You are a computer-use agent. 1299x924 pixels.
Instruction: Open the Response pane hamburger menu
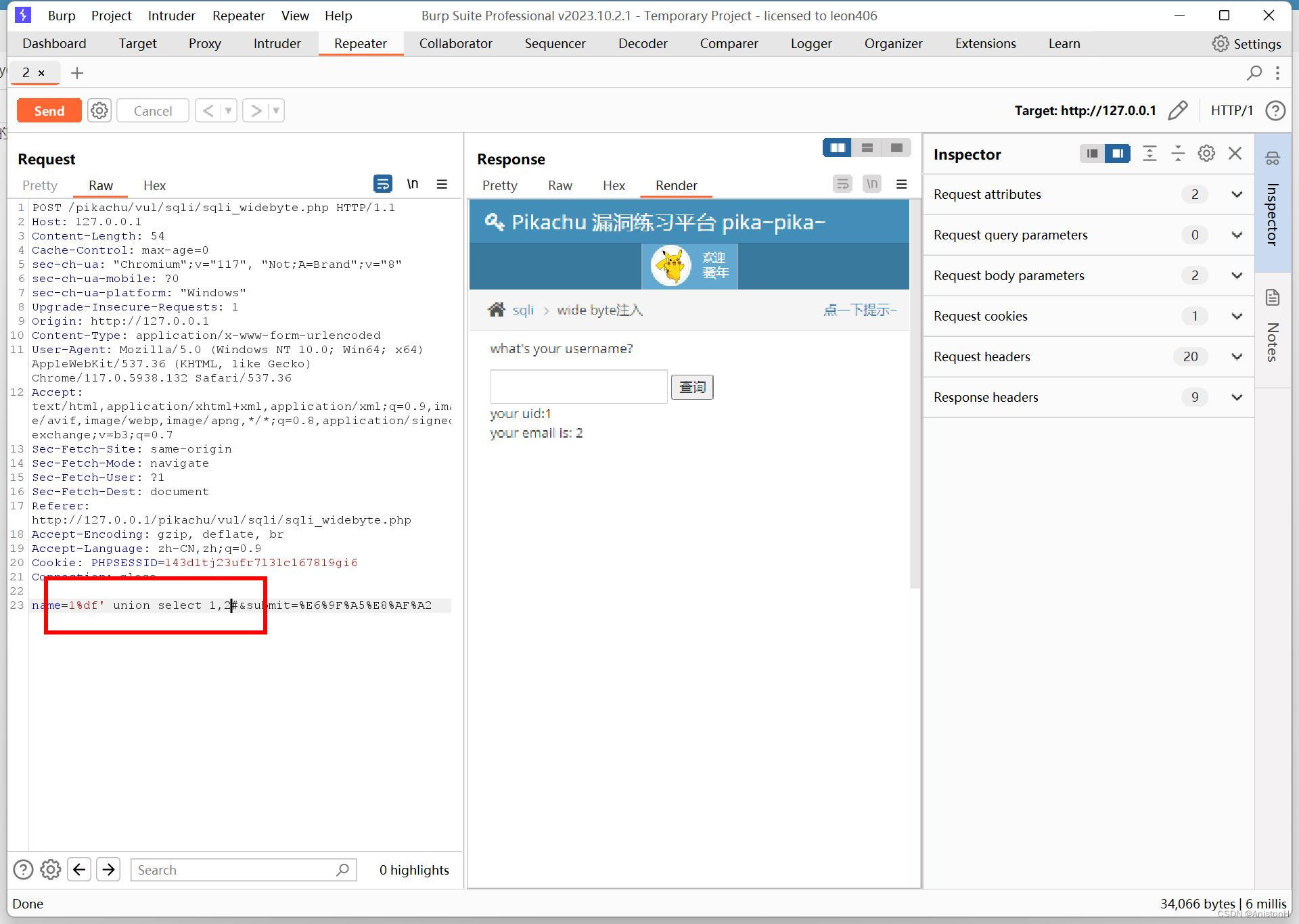click(901, 184)
